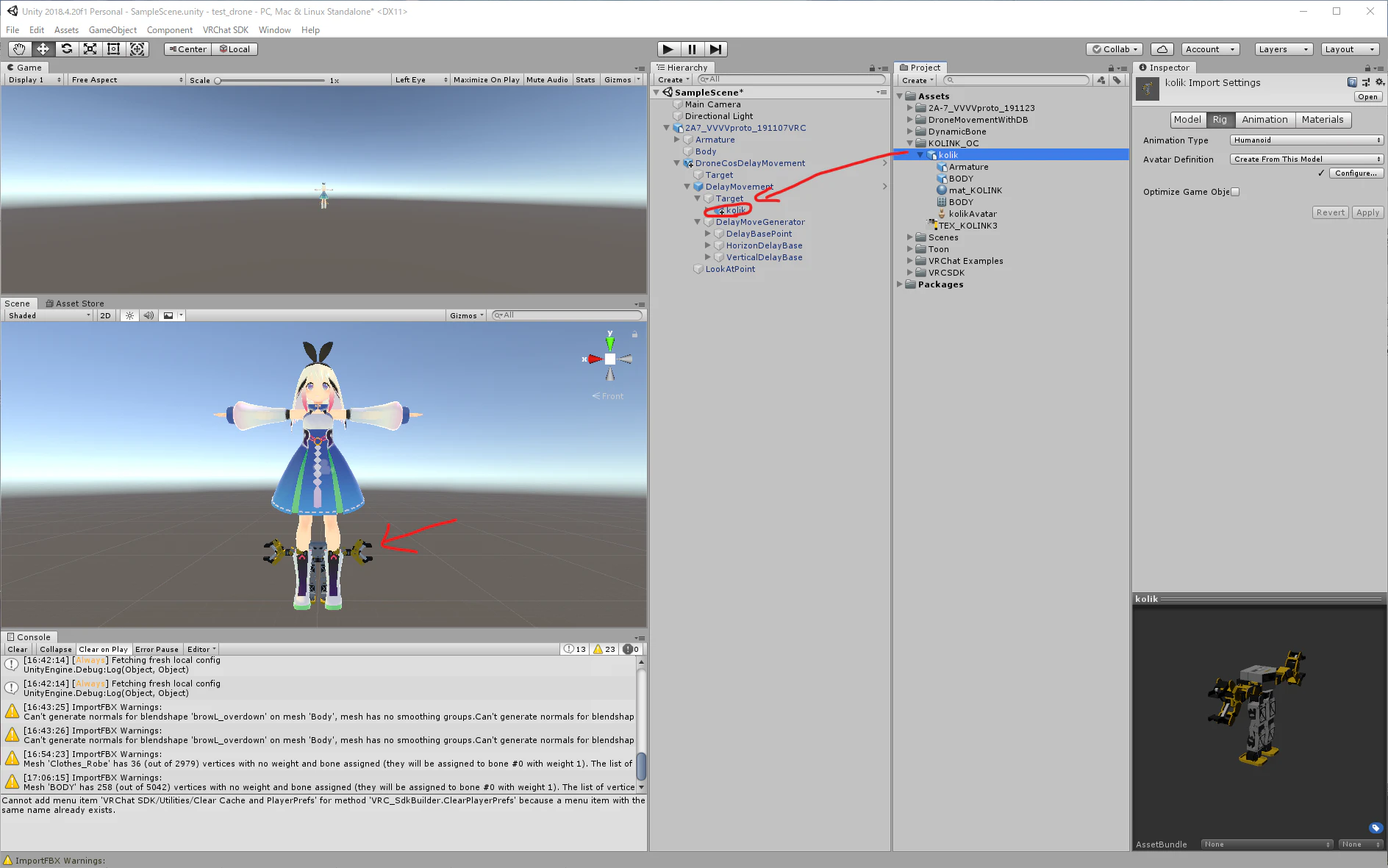Expand the Packages folder

(900, 284)
